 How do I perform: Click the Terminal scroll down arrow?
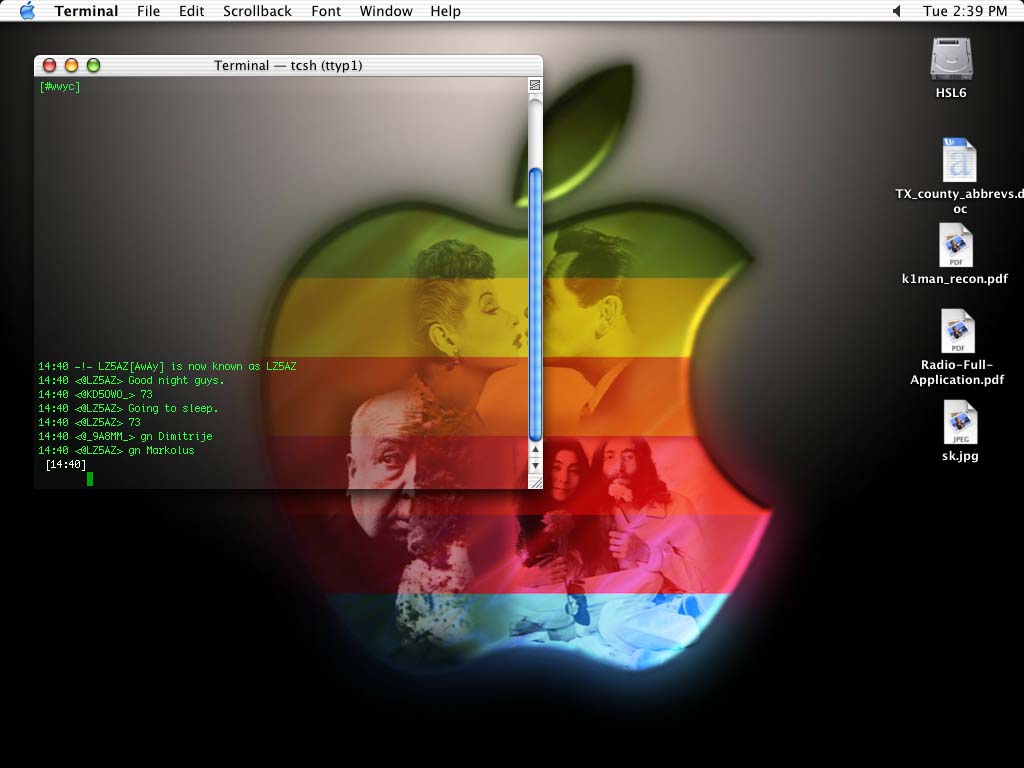pos(535,465)
